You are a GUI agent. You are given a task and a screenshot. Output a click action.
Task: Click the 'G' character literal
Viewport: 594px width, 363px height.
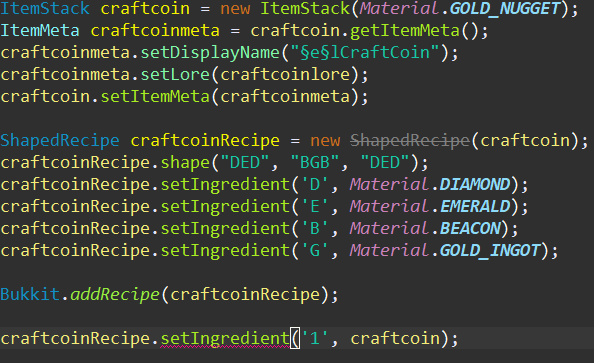(315, 250)
